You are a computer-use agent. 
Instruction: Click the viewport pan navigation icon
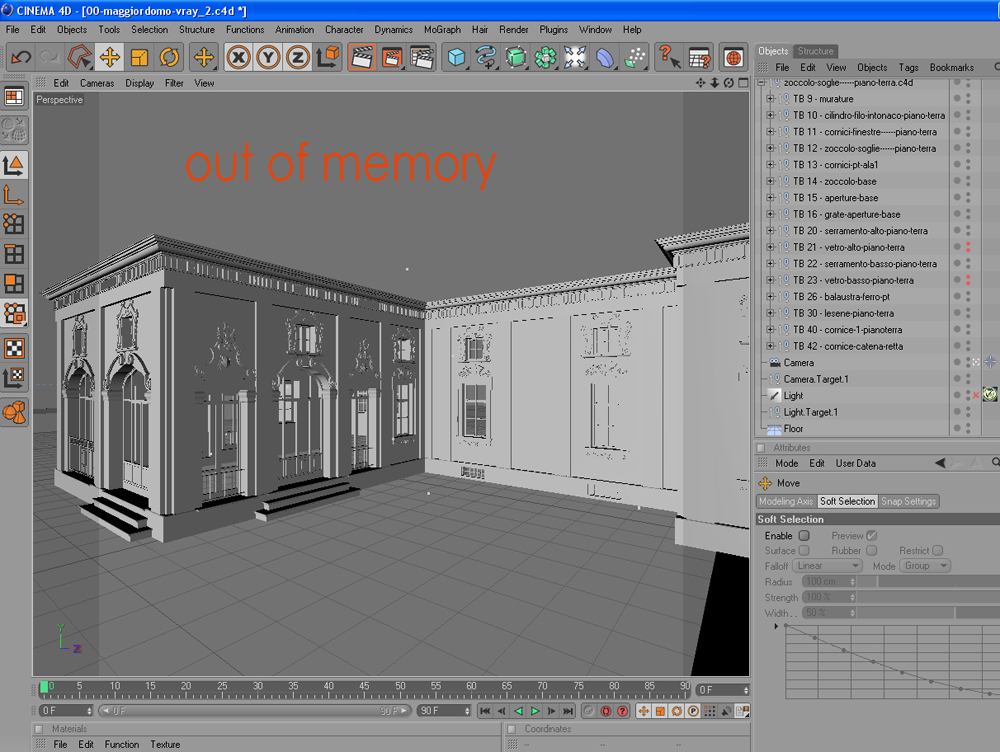coord(700,83)
